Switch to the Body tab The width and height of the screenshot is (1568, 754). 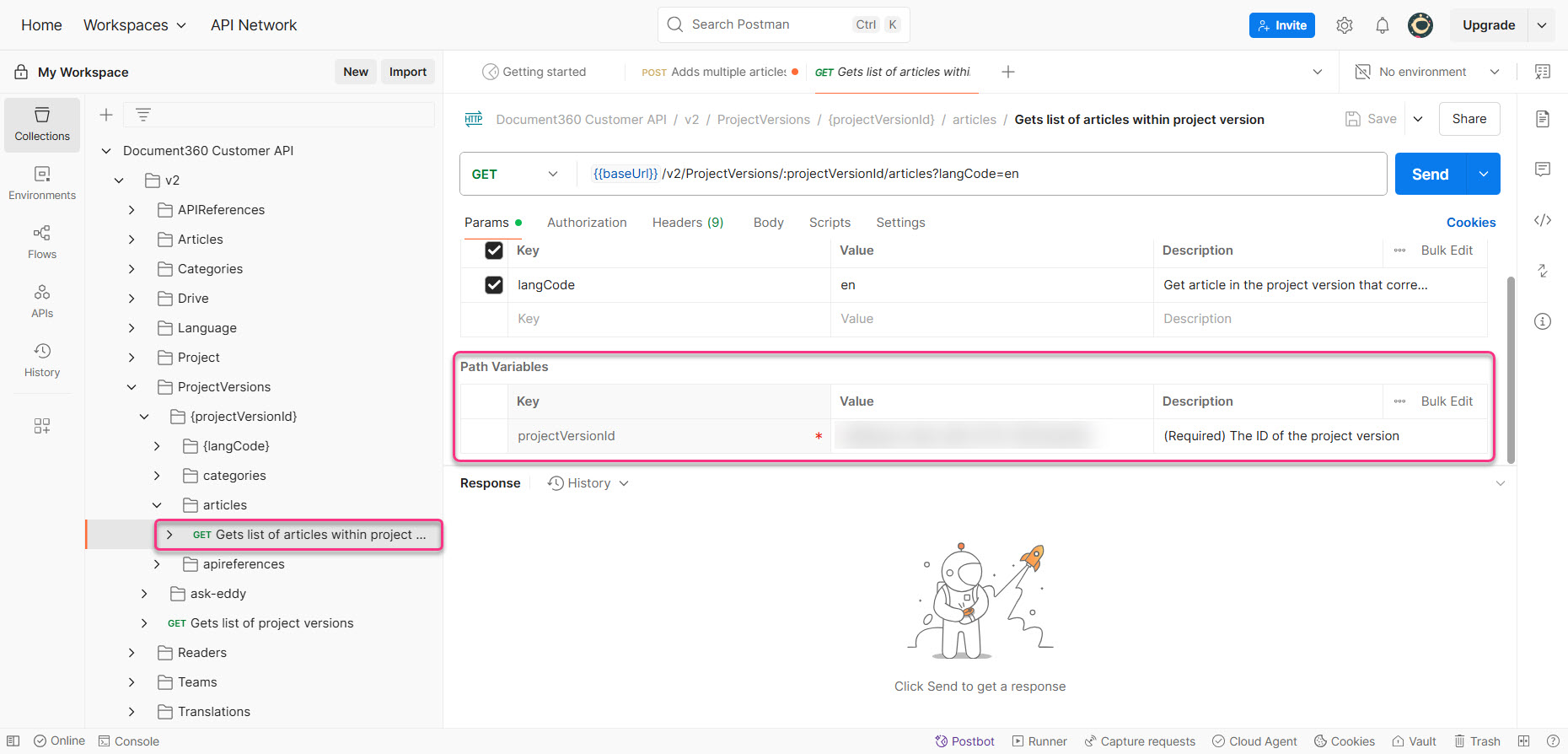tap(769, 223)
